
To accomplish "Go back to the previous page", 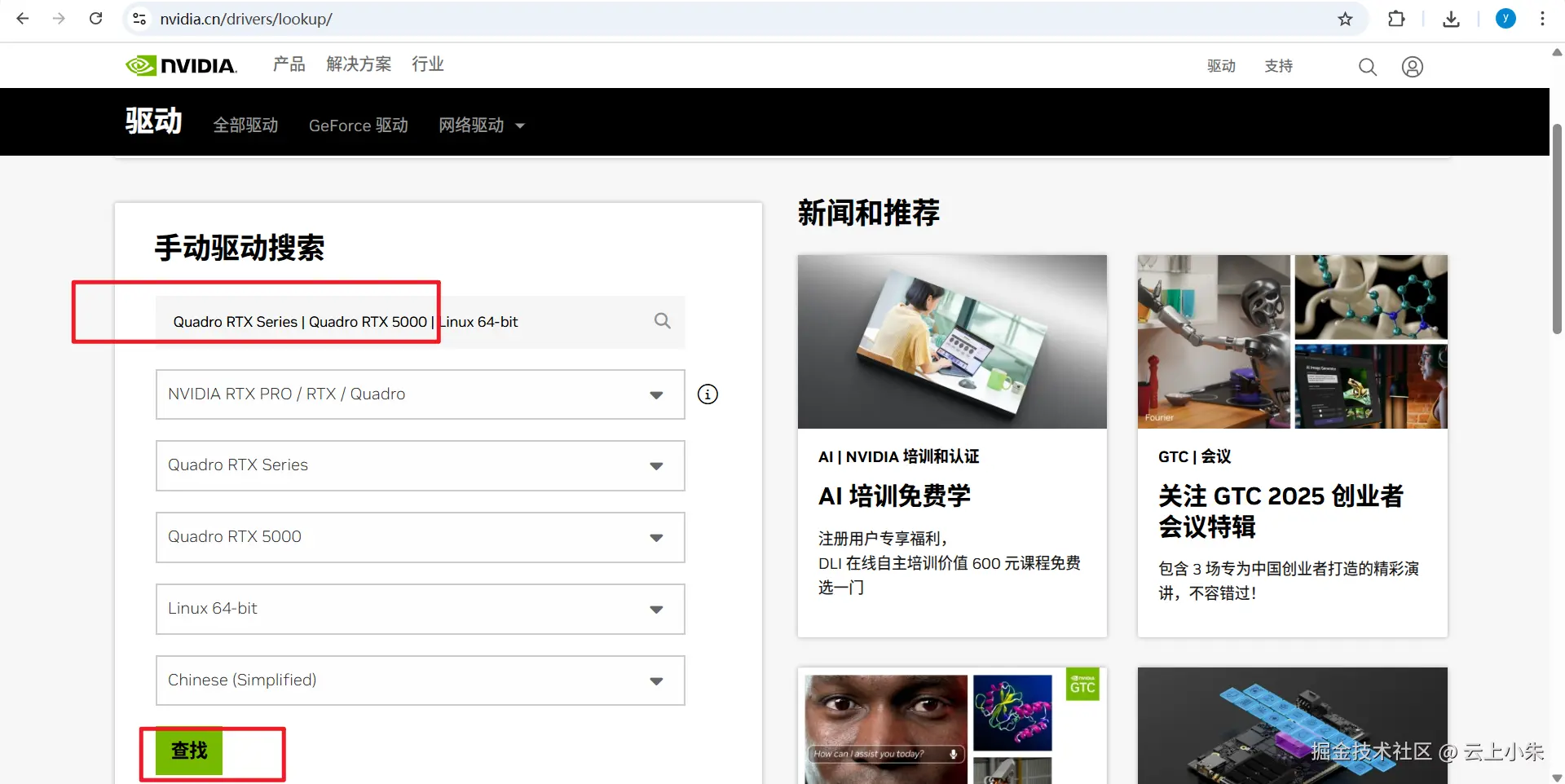I will pyautogui.click(x=23, y=19).
